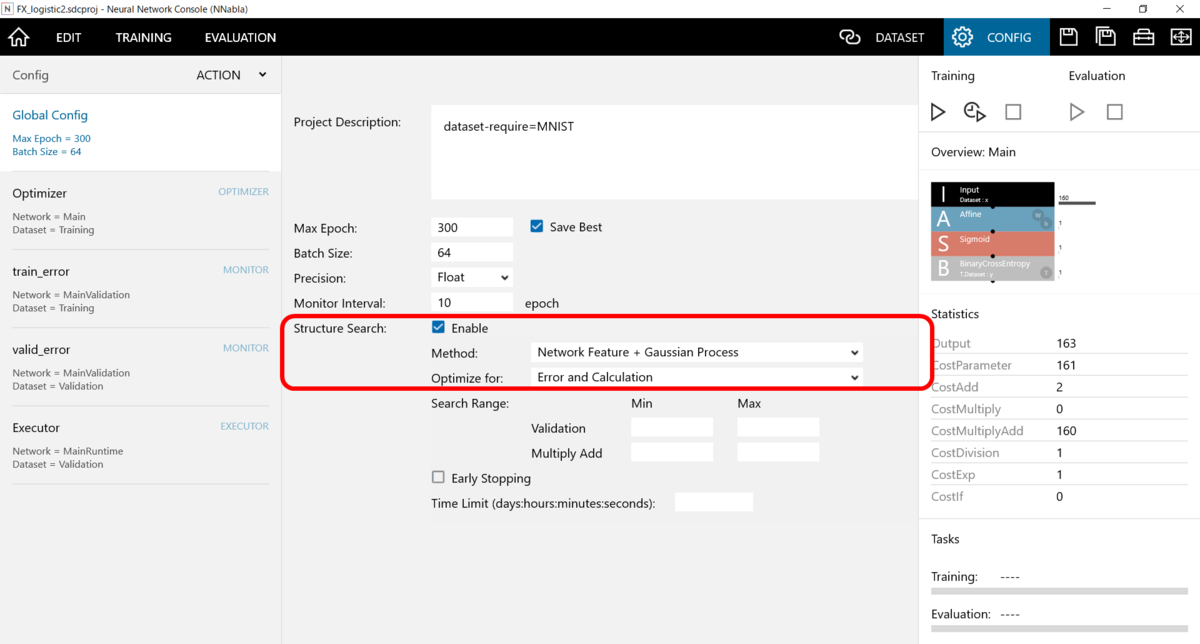Select the Sigmoid layer in overview
The image size is (1200, 644).
point(992,244)
